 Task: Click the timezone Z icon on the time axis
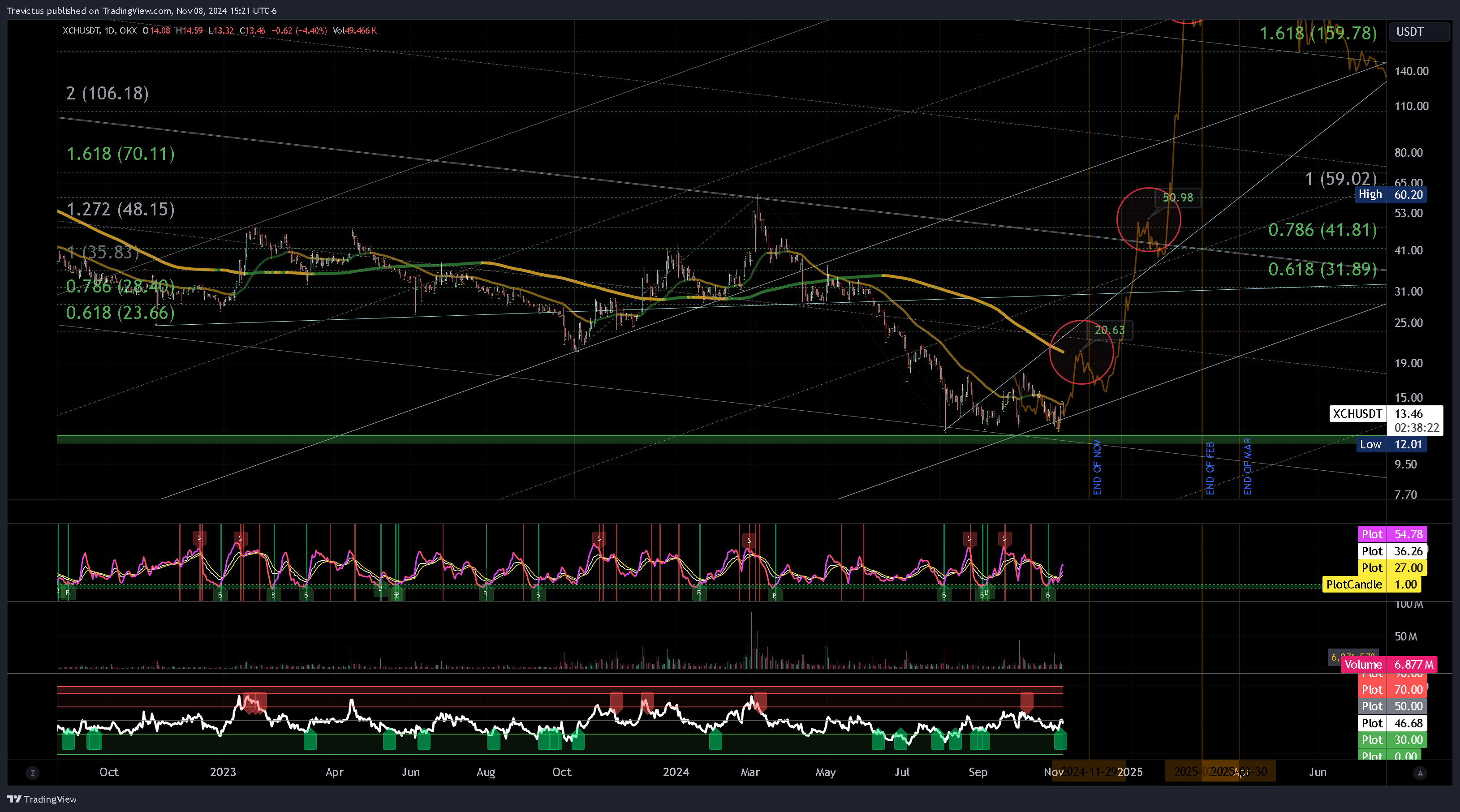click(x=32, y=773)
